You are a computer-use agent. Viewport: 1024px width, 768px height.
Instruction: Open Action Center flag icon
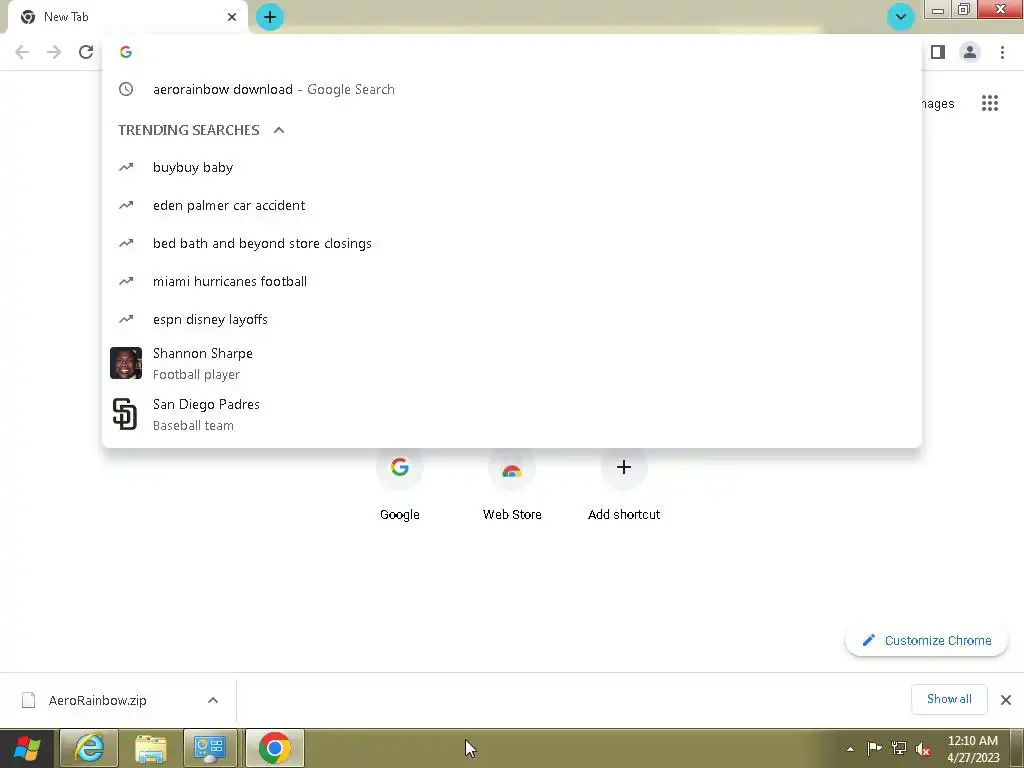point(874,748)
